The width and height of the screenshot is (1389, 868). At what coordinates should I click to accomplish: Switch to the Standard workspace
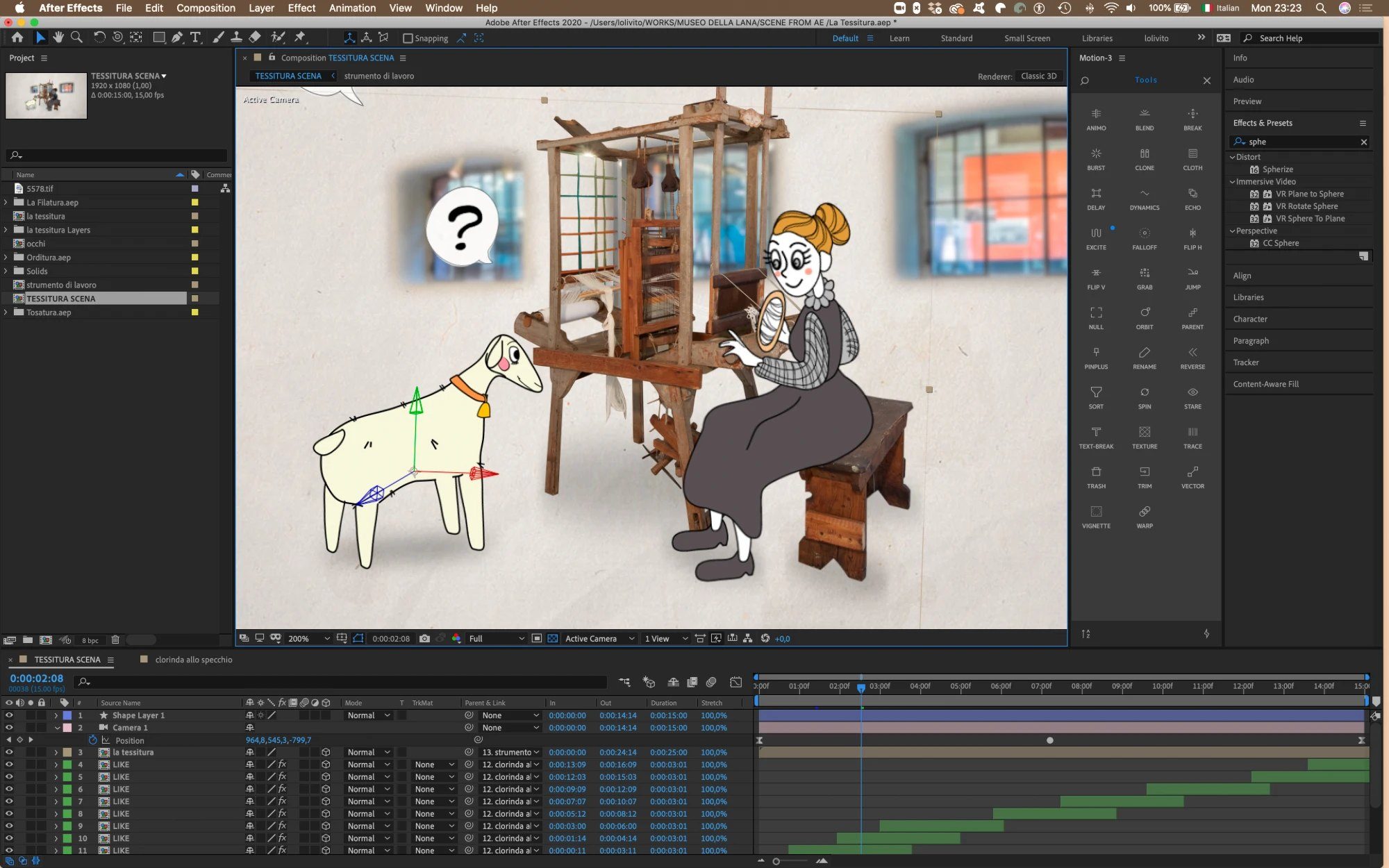click(x=956, y=38)
